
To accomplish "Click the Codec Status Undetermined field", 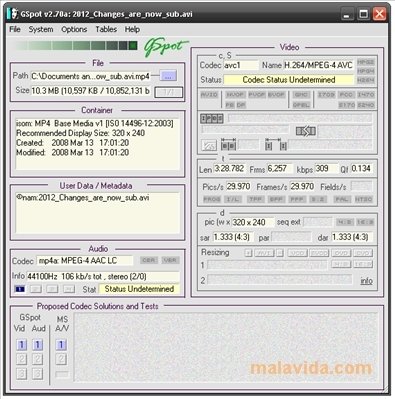I will [289, 80].
